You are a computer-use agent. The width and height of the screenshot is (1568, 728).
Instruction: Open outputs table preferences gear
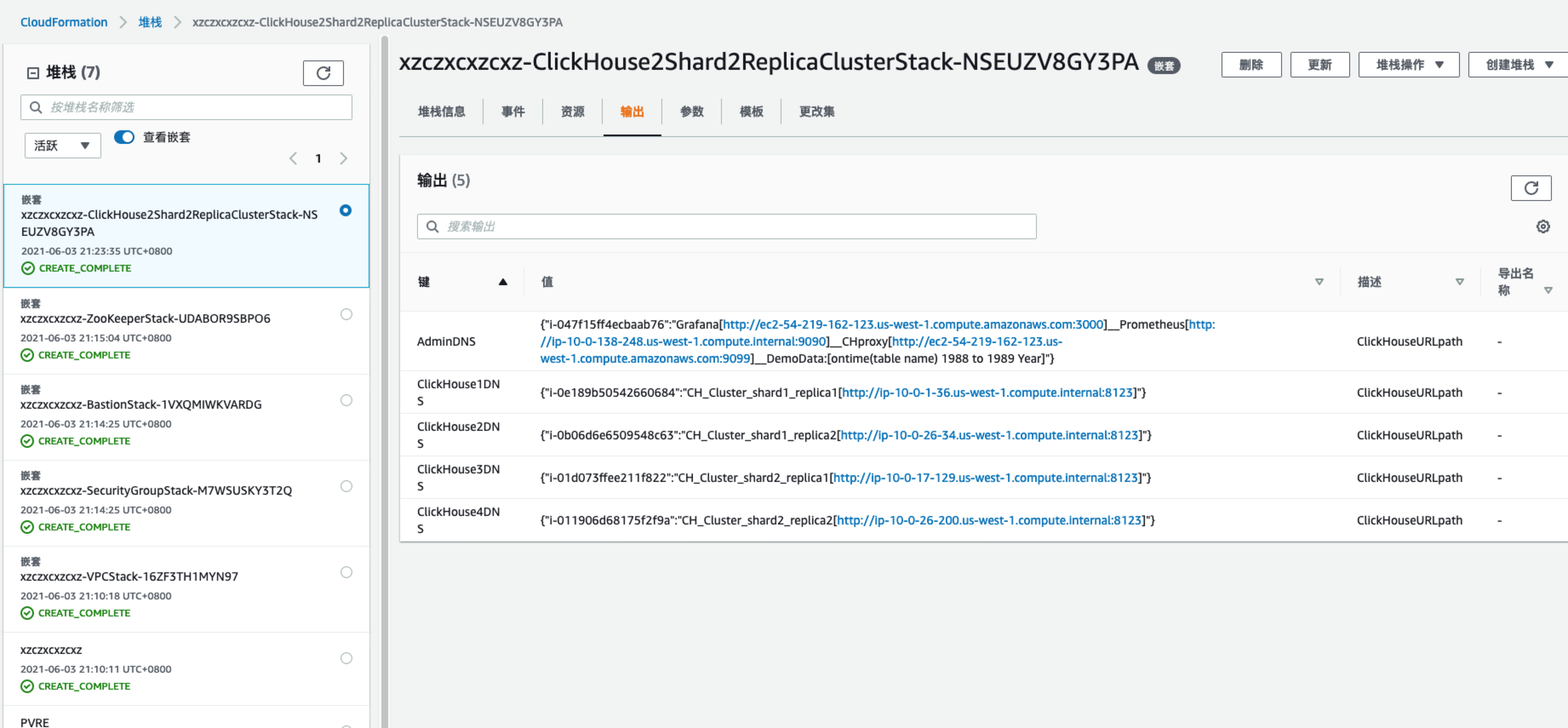(1543, 226)
